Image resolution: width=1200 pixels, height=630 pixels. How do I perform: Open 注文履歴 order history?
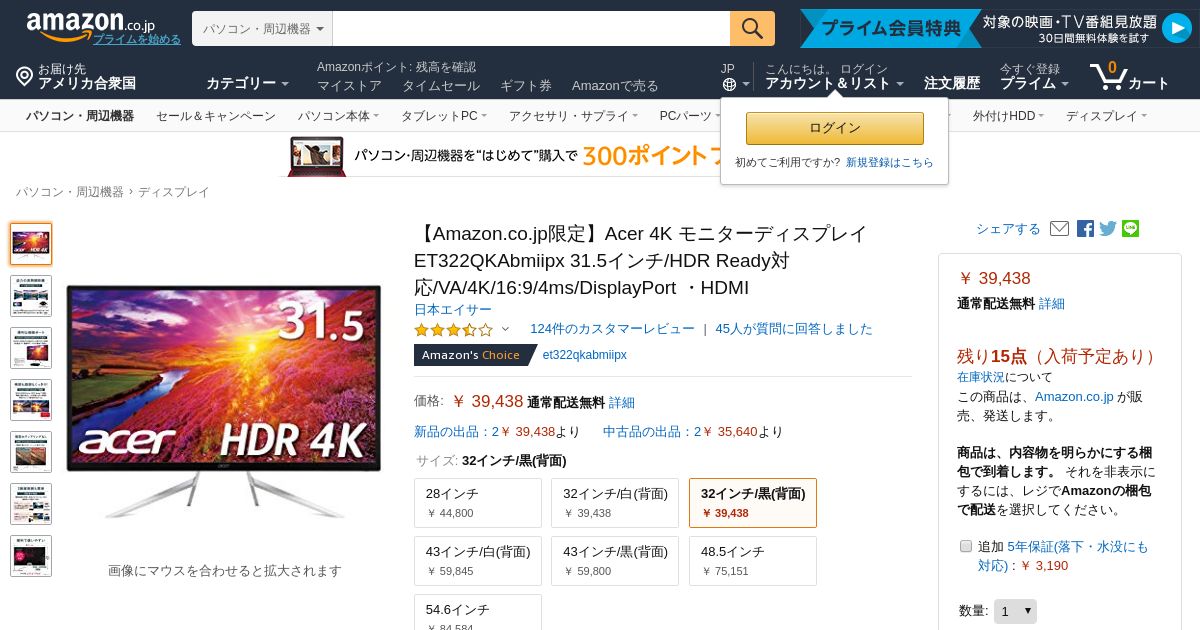tap(952, 84)
